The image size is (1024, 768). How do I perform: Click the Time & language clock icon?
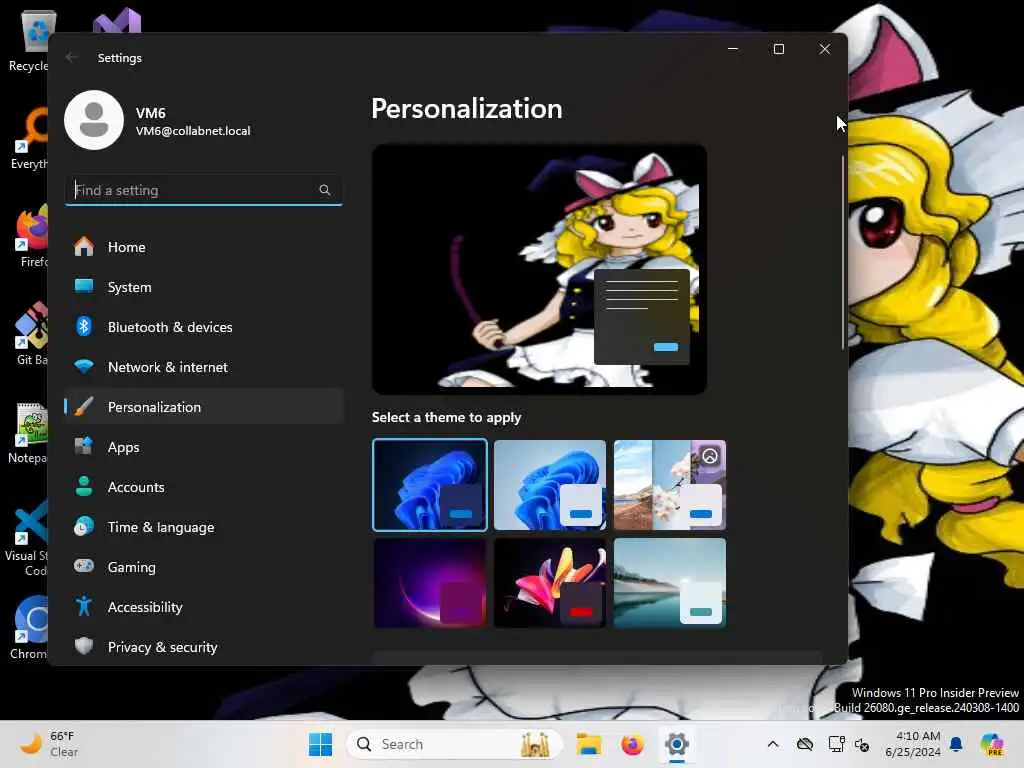pos(84,526)
